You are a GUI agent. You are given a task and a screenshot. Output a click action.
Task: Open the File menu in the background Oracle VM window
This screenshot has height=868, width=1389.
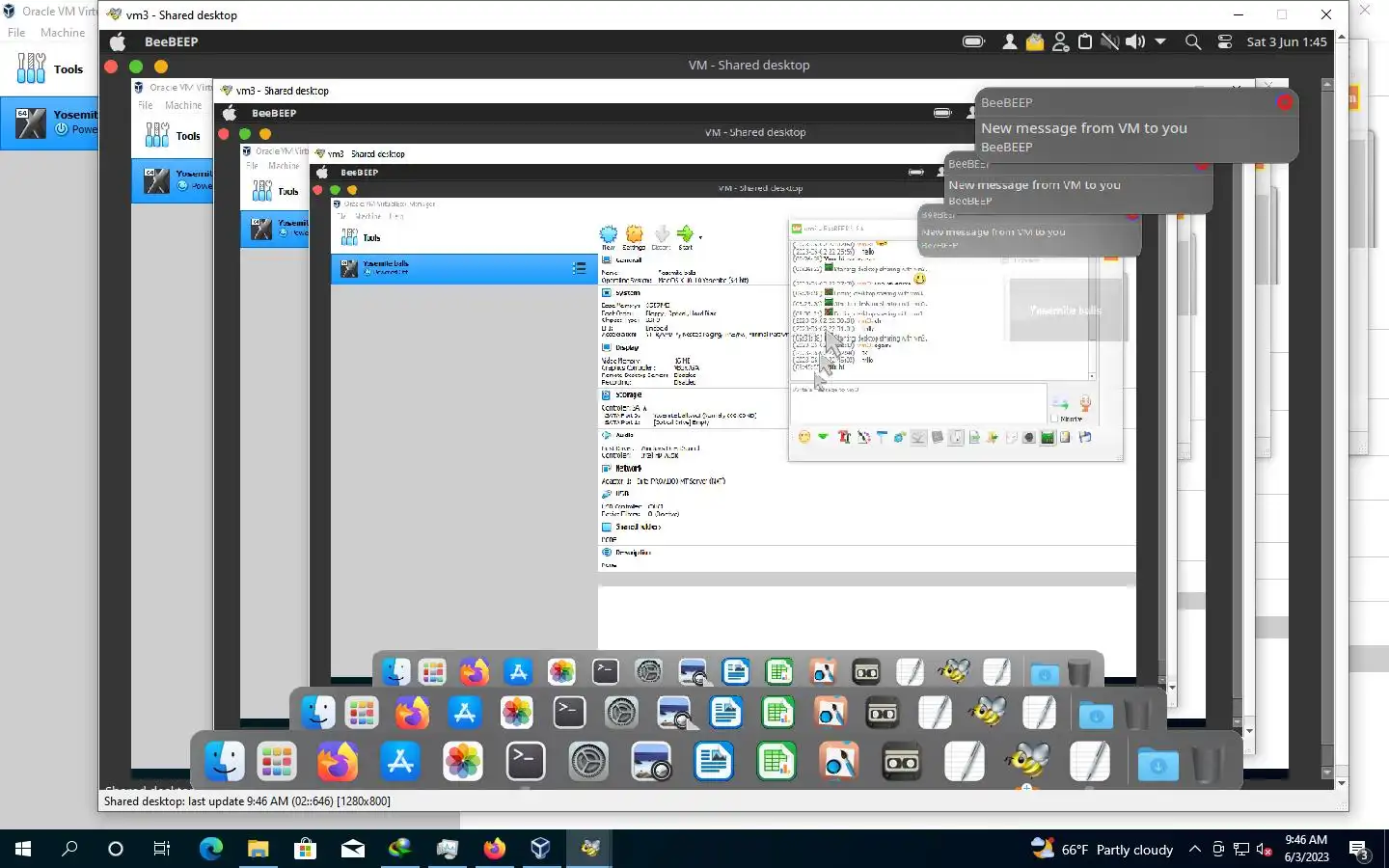[x=16, y=32]
